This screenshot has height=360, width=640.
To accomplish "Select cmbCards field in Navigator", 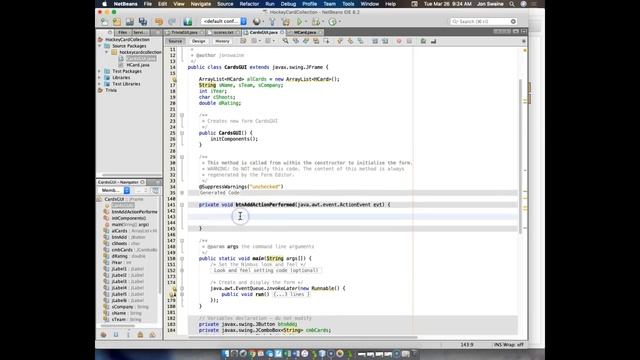I will [x=134, y=250].
